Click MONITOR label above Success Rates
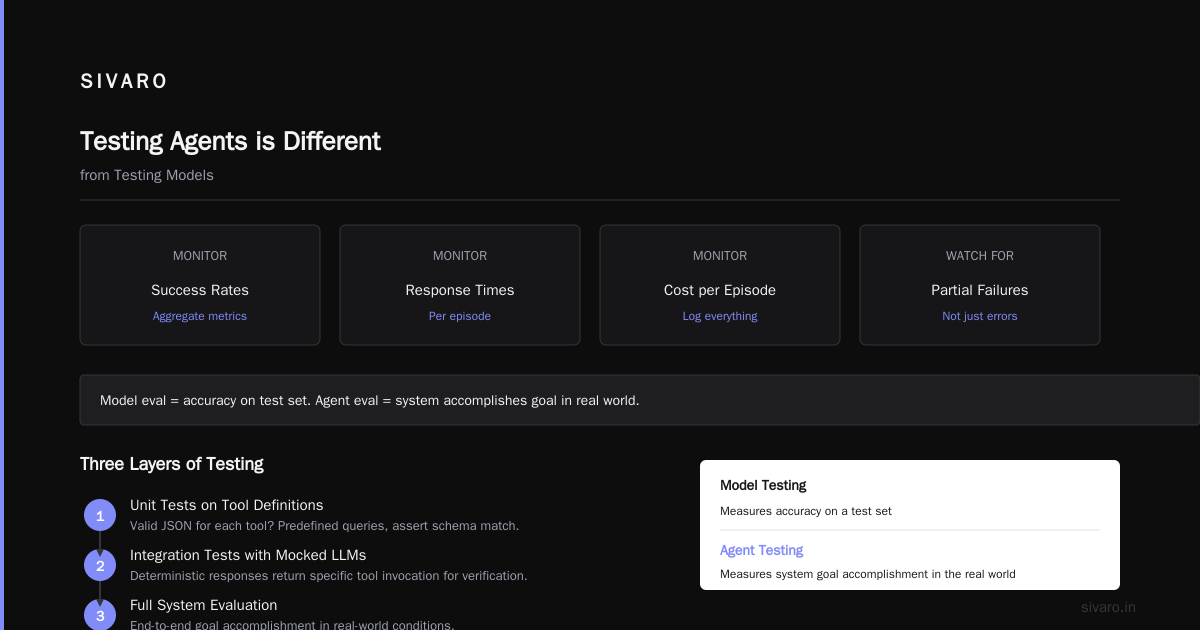 coord(200,256)
